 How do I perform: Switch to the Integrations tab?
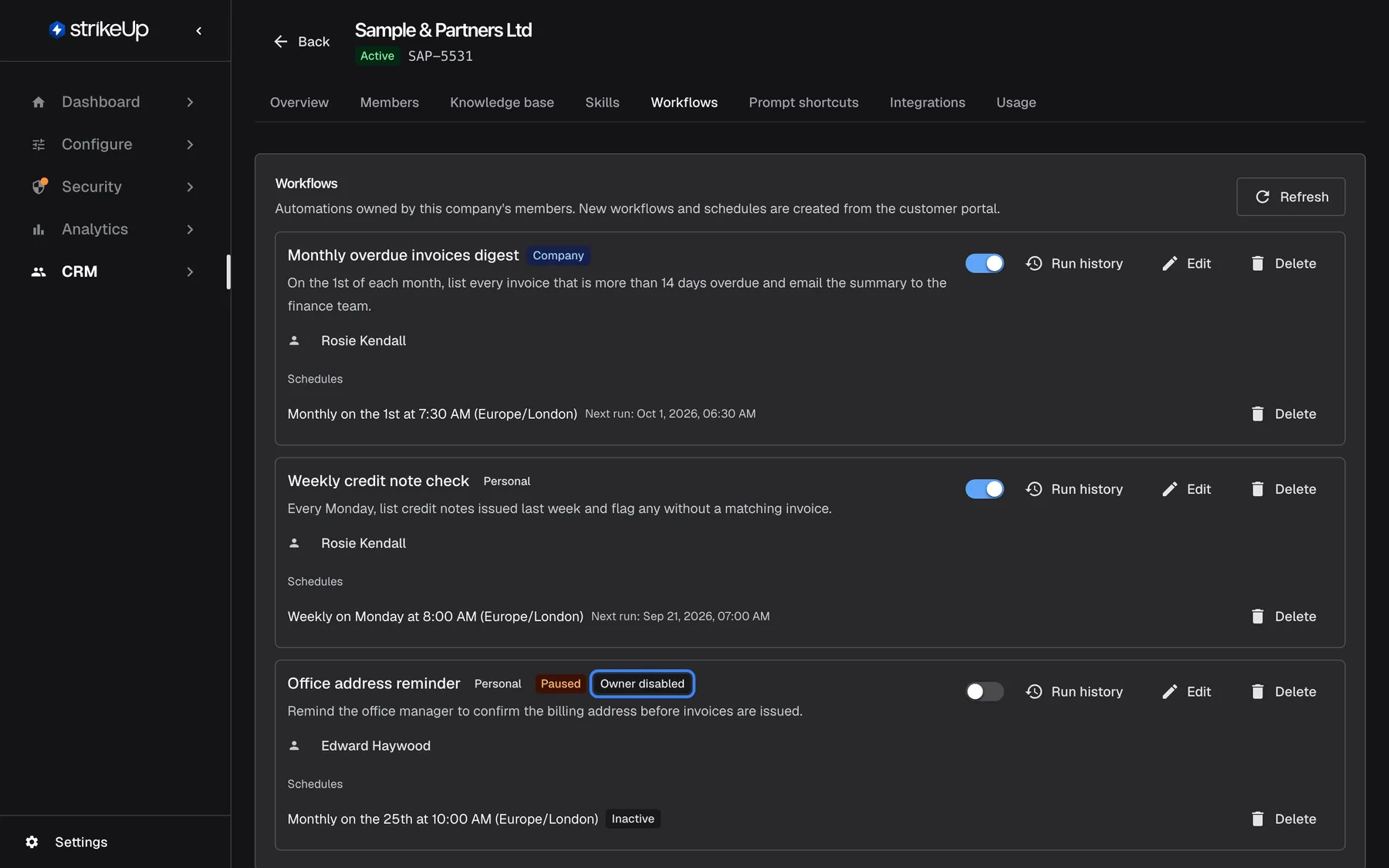click(x=928, y=103)
